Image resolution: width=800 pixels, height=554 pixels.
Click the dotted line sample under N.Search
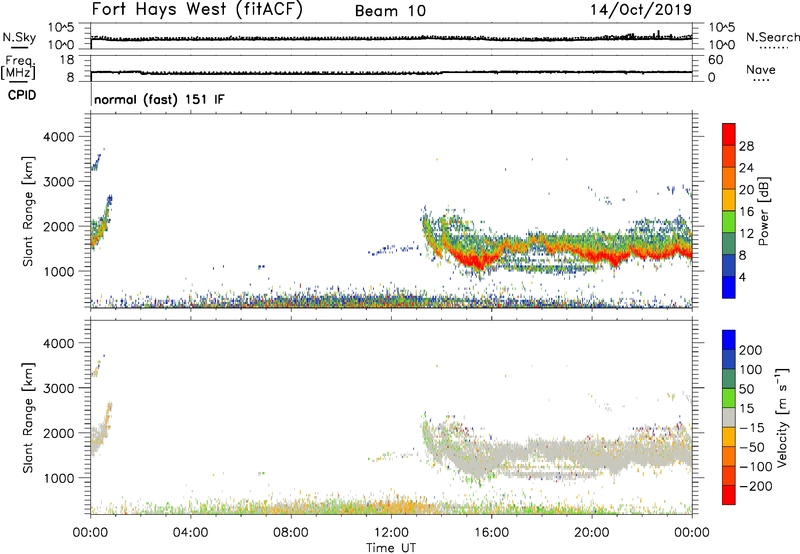(773, 47)
